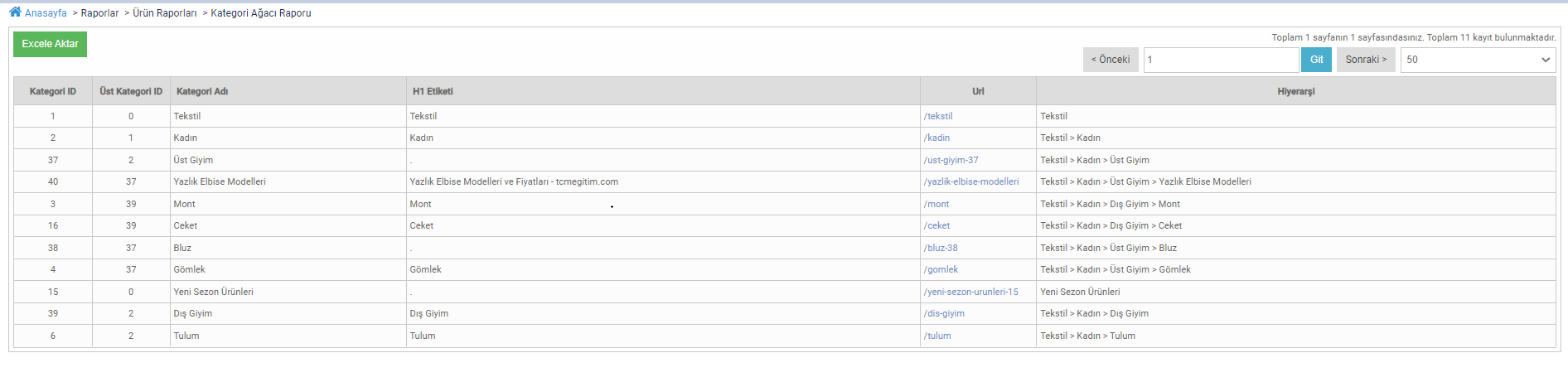Open the /dis-giyim URL link
This screenshot has width=1568, height=382.
(944, 313)
